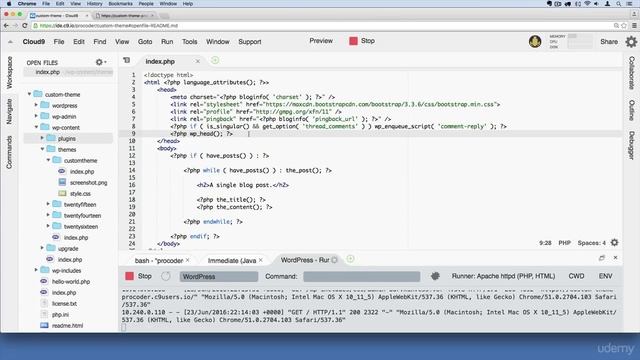This screenshot has height=360, width=640.
Task: Click the WordPress run config name field
Action: [x=219, y=276]
